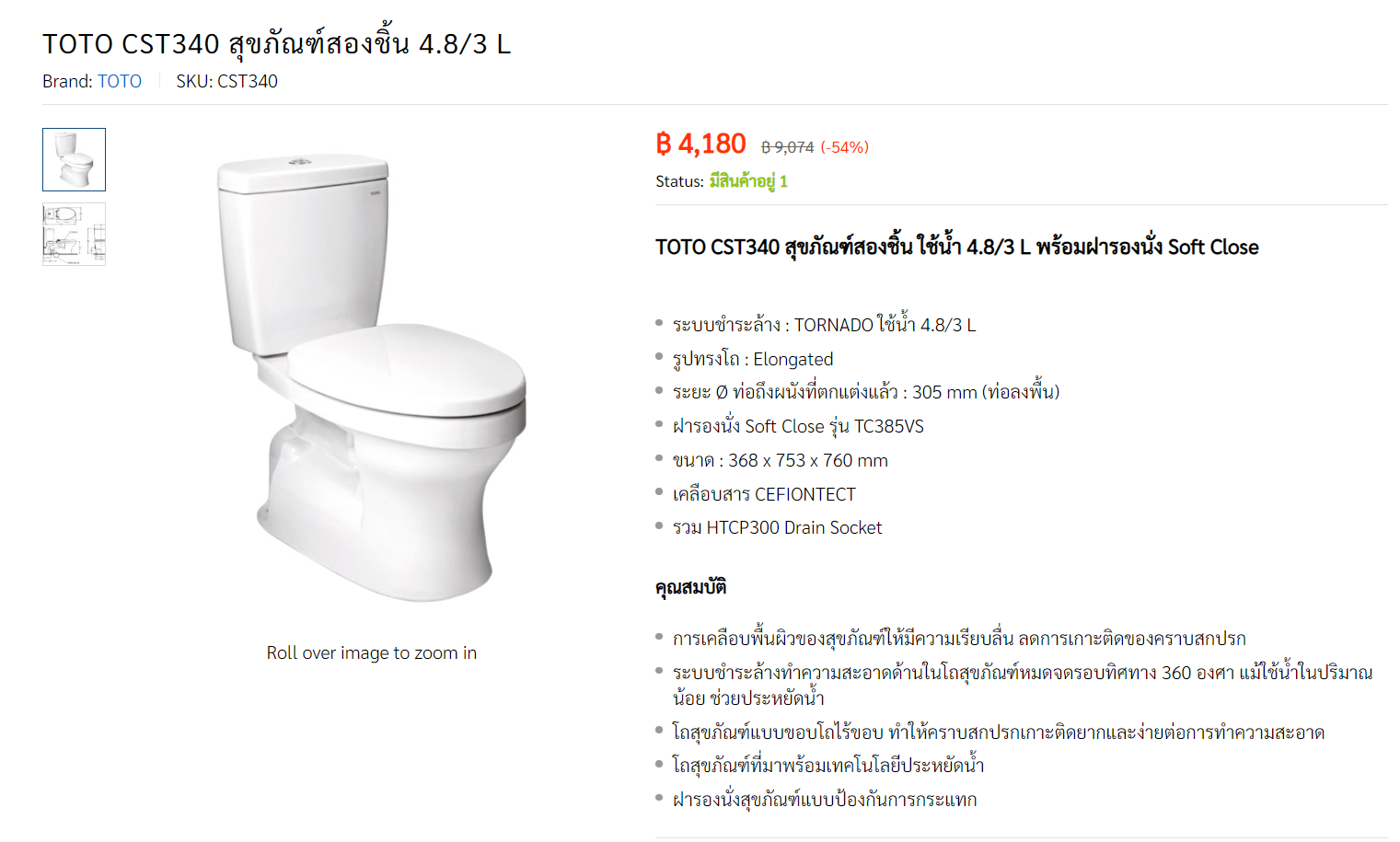This screenshot has height=842, width=1400.
Task: Select the dimension diagram thumbnail
Action: coord(74,234)
